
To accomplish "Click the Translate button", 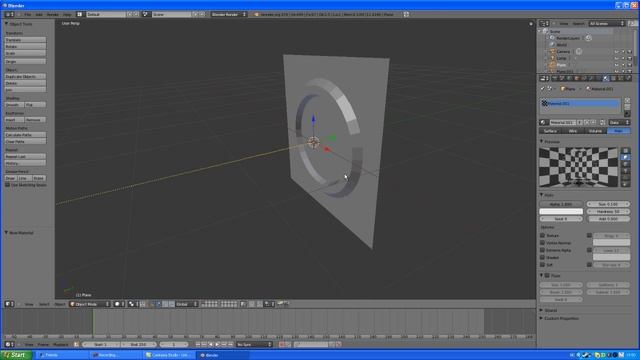I will tap(25, 40).
